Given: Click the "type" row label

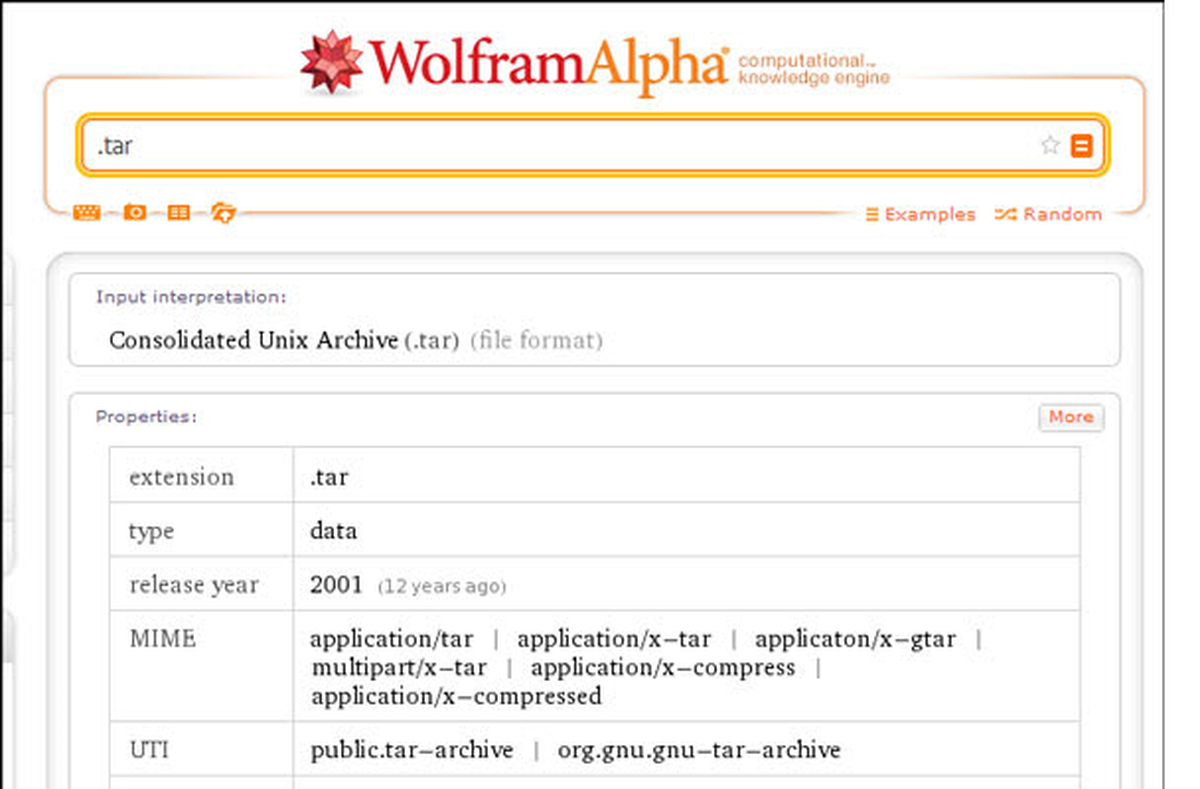Looking at the screenshot, I should 152,532.
